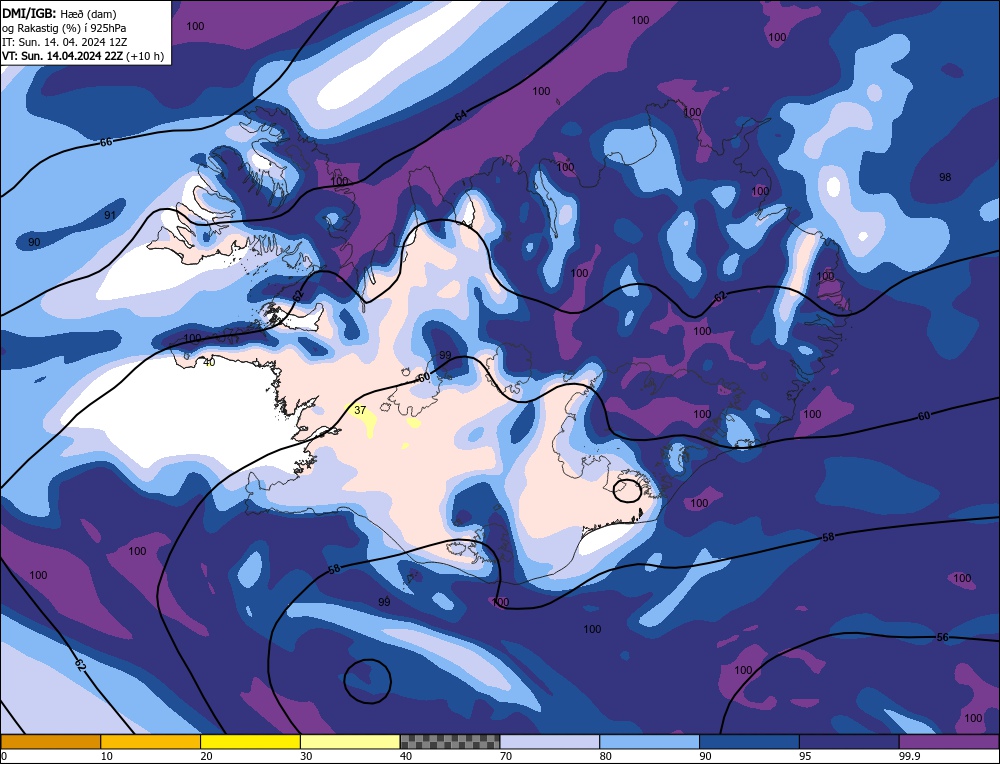The height and width of the screenshot is (764, 1000).
Task: Click the line 'VT: Sun. 14.04.2024 22Z (+10 h)'
Action: [83, 56]
